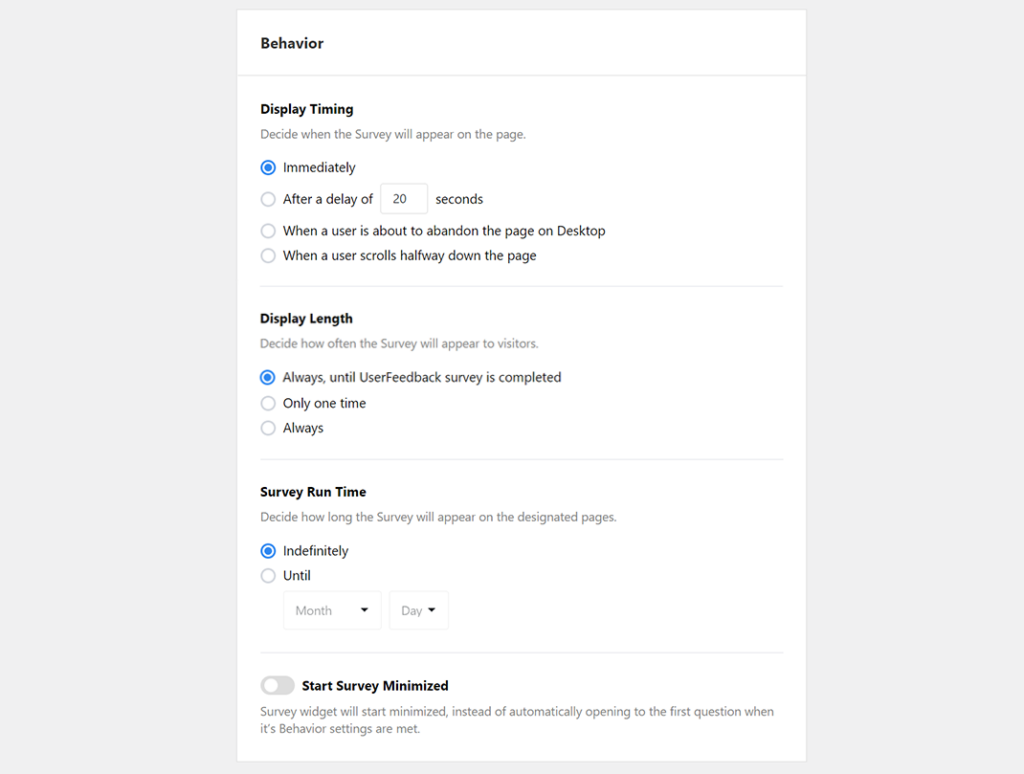Open the Month dropdown
The width and height of the screenshot is (1024, 774).
click(x=332, y=610)
